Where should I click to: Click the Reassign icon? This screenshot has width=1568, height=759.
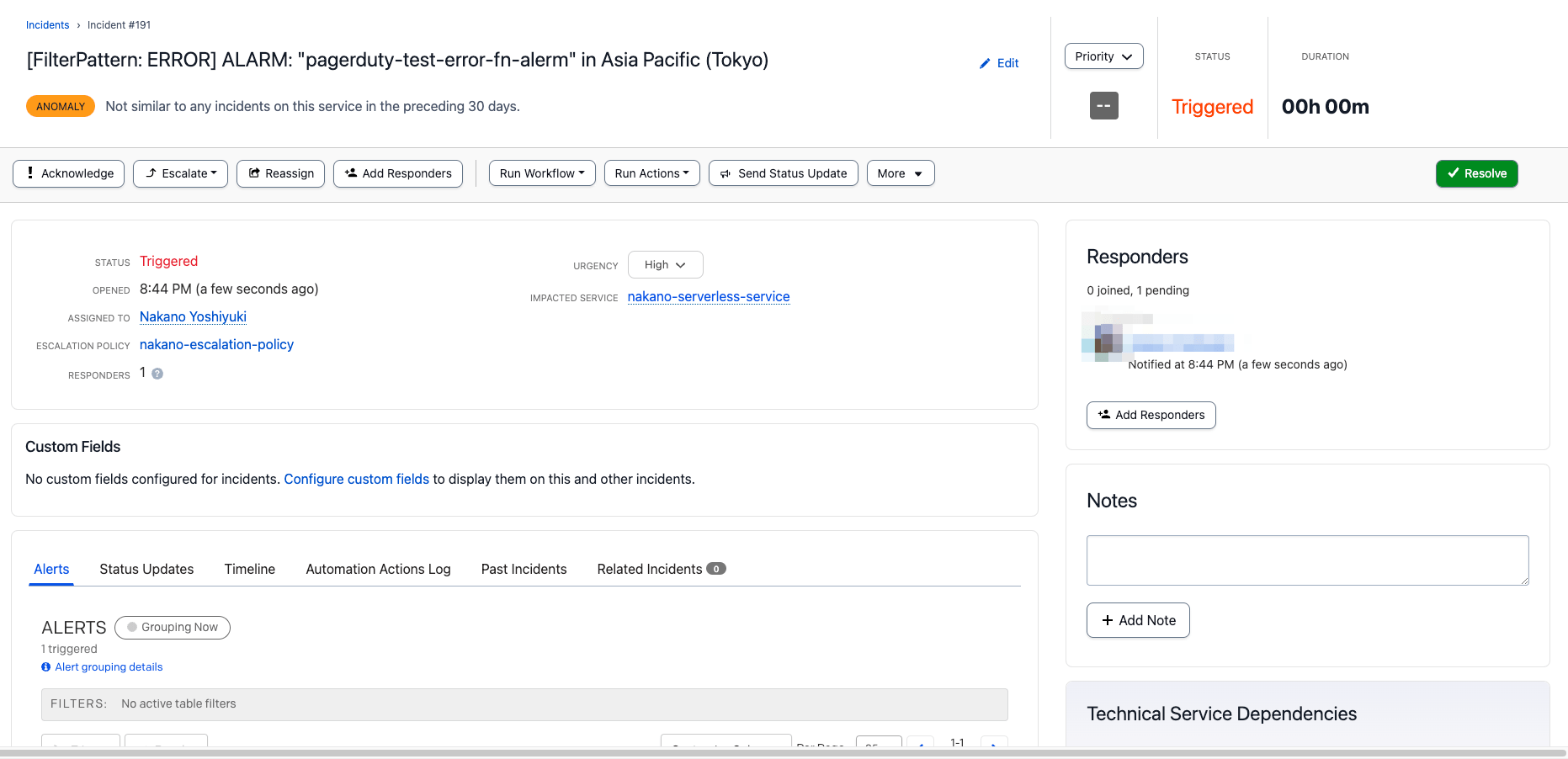[254, 173]
